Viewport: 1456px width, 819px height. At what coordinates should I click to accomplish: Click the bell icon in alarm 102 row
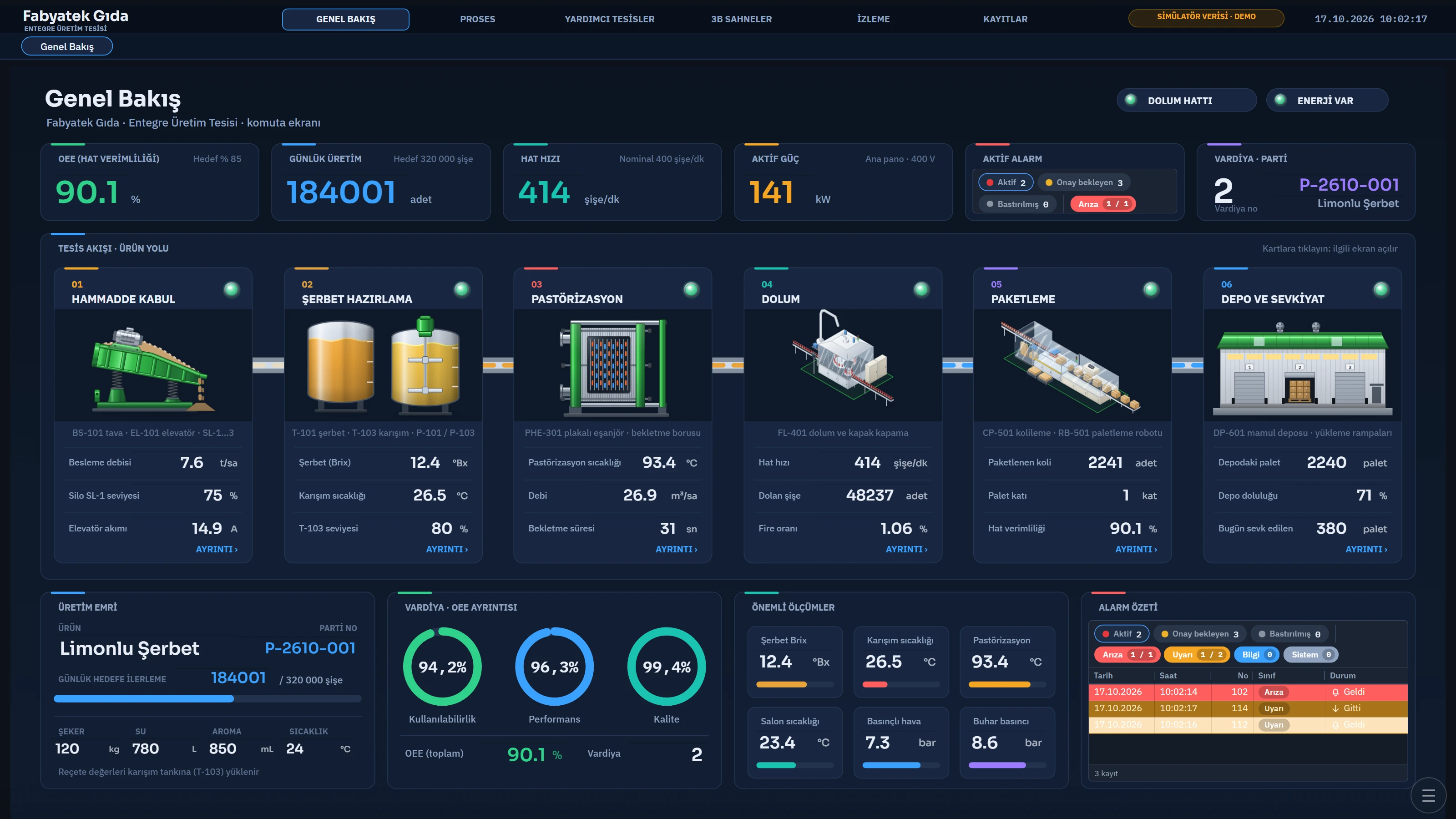pyautogui.click(x=1335, y=692)
